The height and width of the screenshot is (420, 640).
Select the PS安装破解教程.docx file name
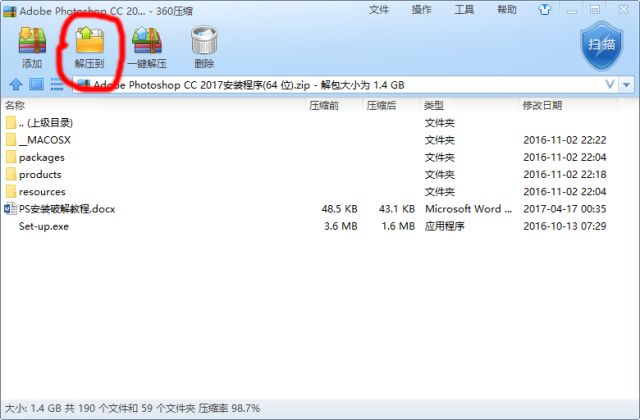tap(67, 209)
